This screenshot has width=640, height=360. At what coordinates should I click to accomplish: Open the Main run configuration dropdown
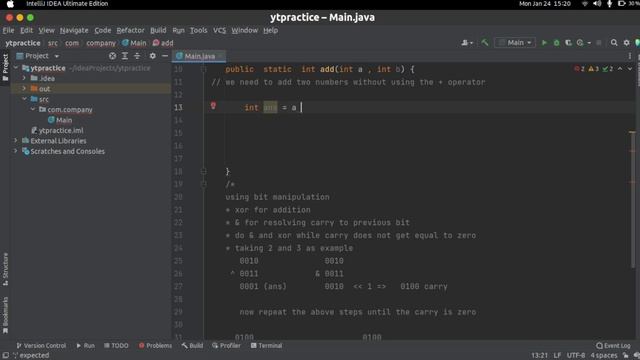515,42
